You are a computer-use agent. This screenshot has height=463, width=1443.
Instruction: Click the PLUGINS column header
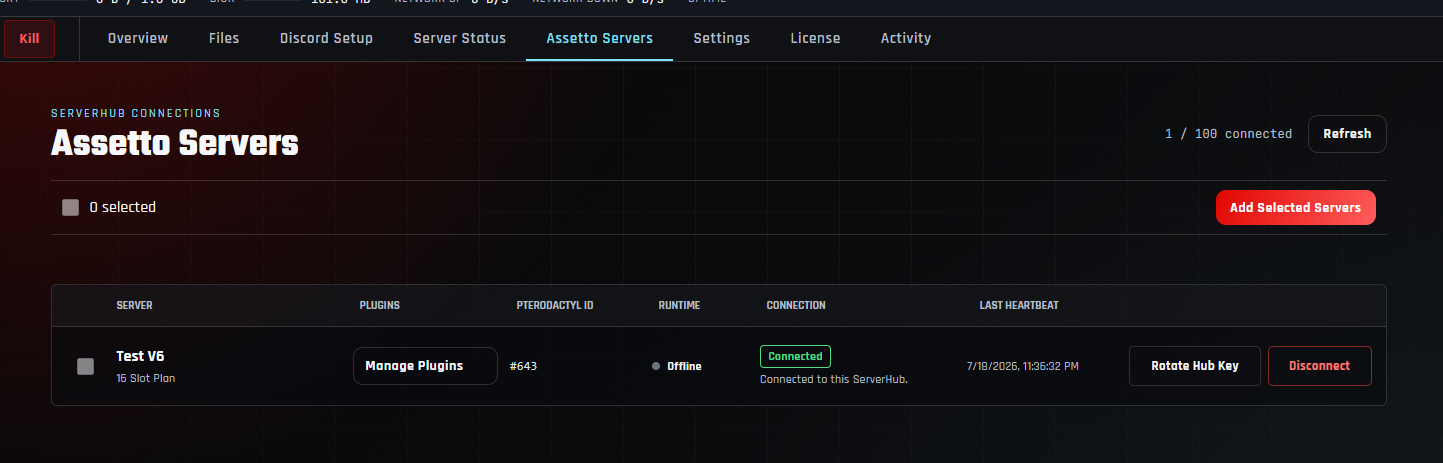(379, 305)
